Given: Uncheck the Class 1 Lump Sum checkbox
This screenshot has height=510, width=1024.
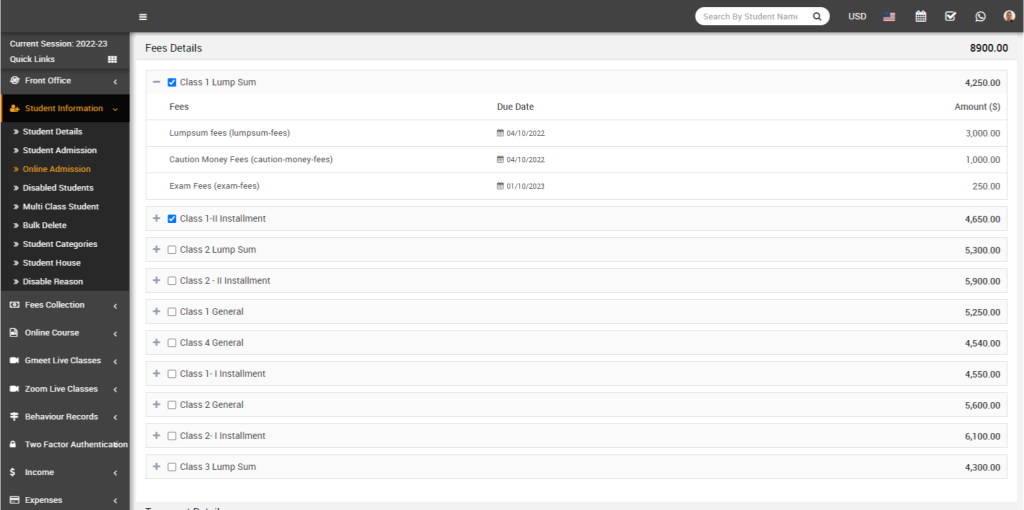Looking at the screenshot, I should [x=172, y=83].
